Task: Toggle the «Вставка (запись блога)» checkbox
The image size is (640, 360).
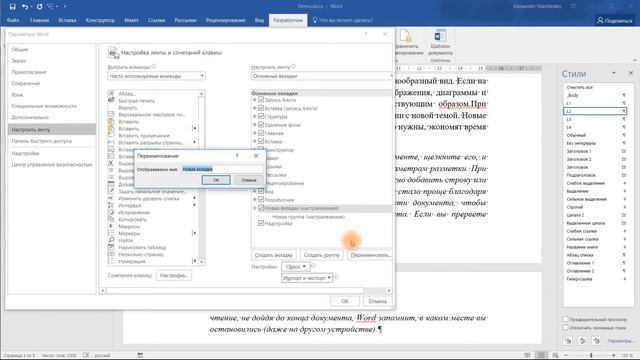Action: pyautogui.click(x=261, y=108)
